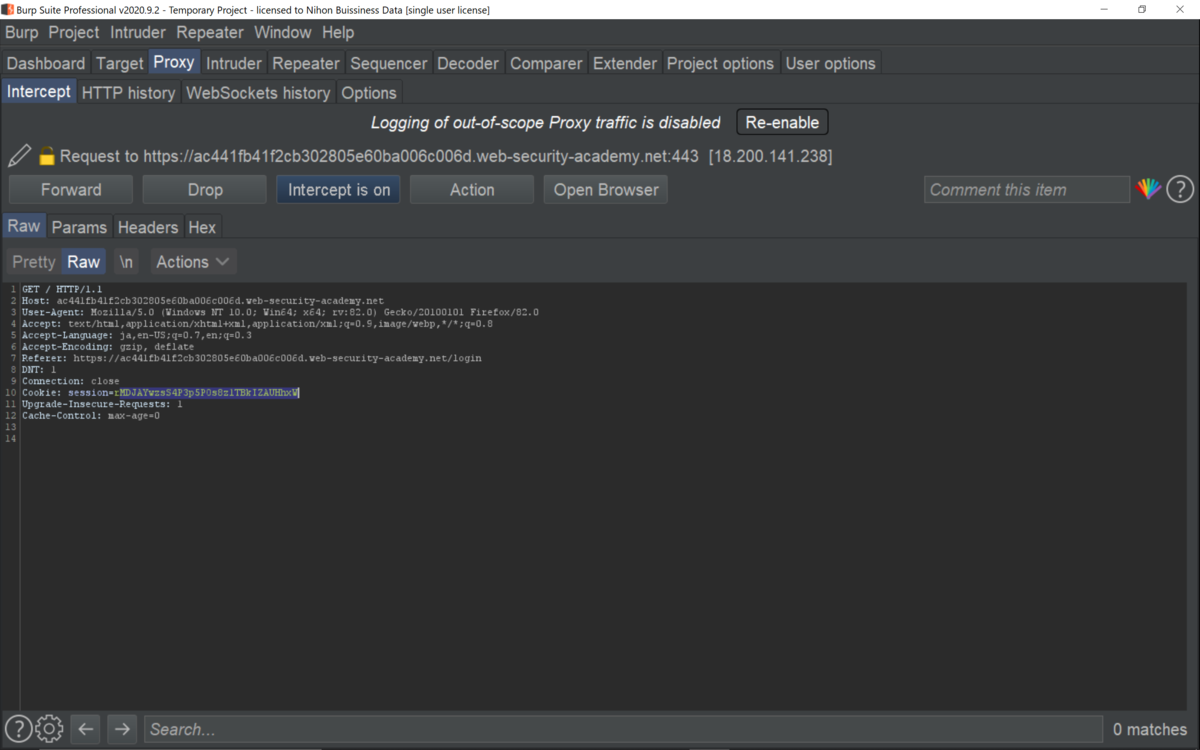This screenshot has width=1200, height=750.
Task: Click the pencil edit icon beside request URL
Action: [x=19, y=156]
